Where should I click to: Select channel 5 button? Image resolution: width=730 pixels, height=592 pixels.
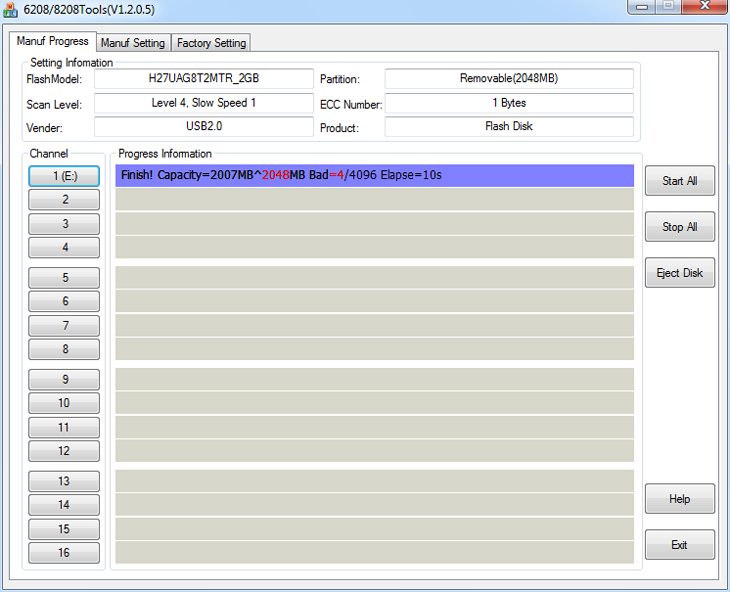(x=65, y=278)
